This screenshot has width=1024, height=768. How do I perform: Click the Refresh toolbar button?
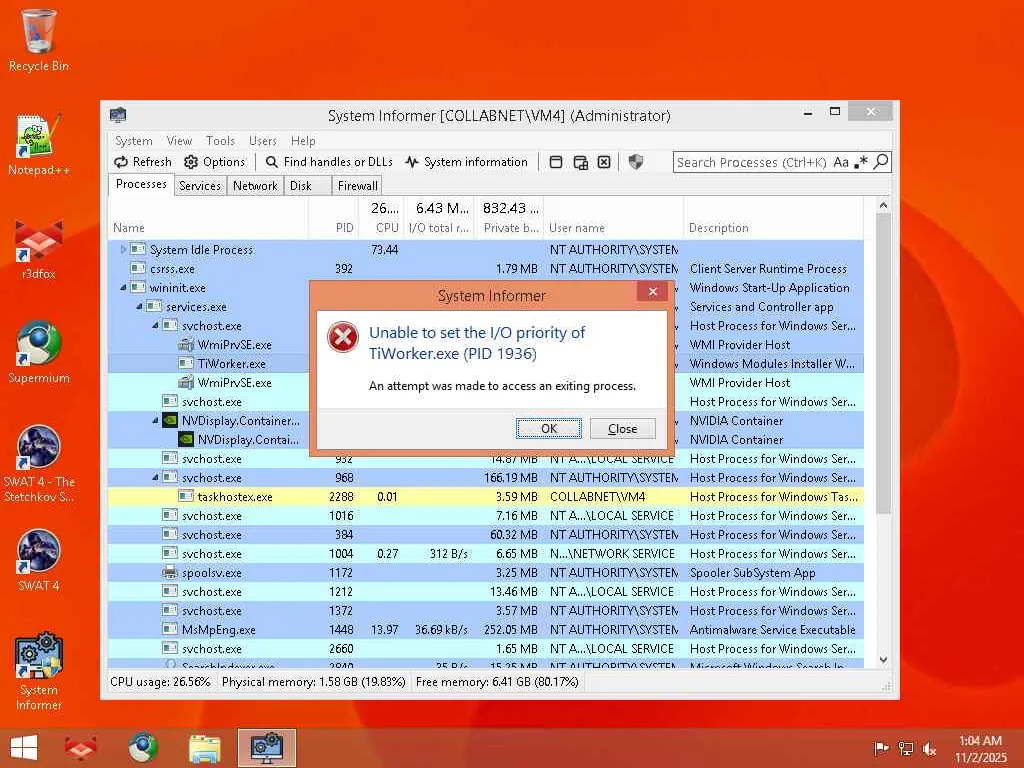point(142,162)
